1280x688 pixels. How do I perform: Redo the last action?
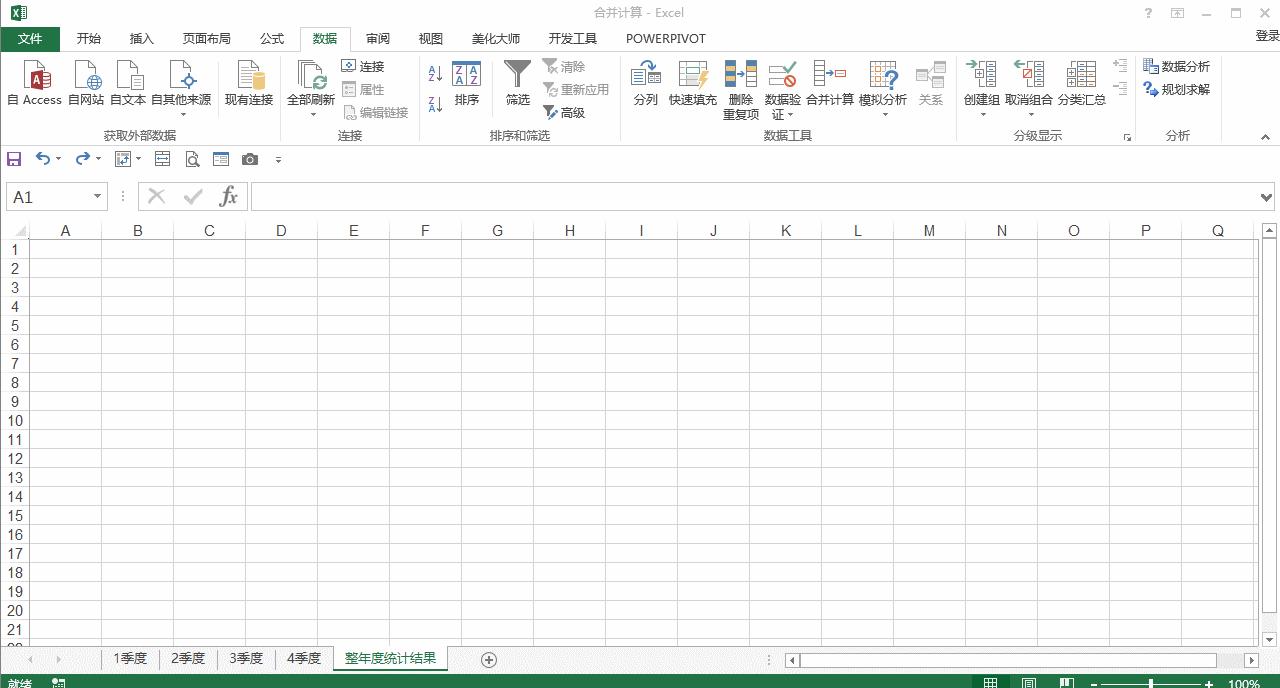pos(83,159)
